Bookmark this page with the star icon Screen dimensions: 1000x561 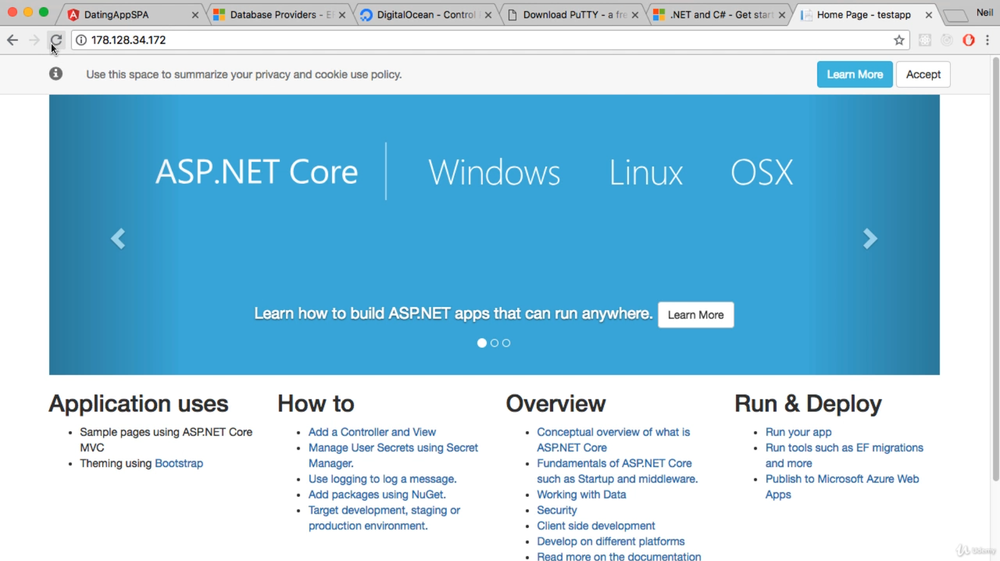[899, 40]
